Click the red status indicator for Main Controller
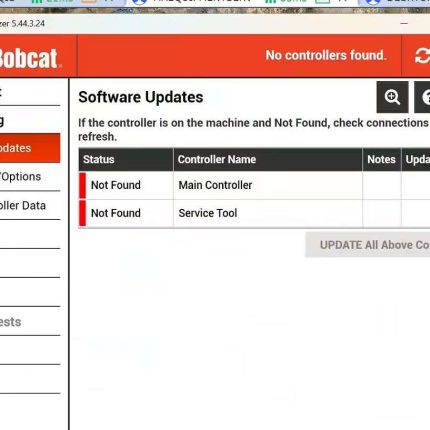 (82, 185)
